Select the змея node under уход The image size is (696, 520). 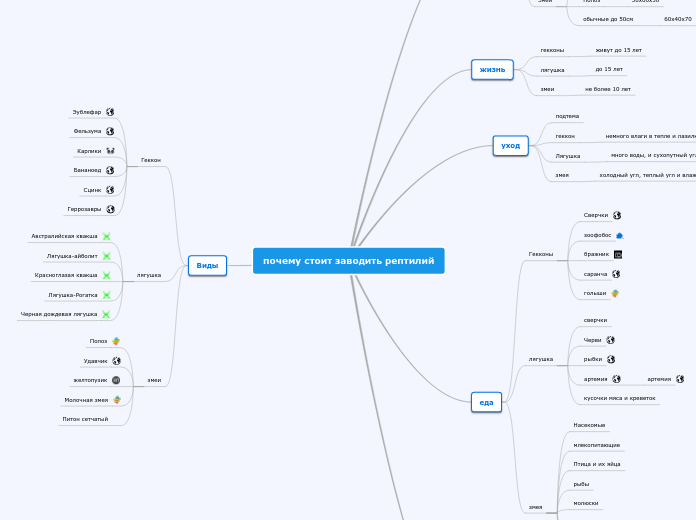pyautogui.click(x=562, y=175)
